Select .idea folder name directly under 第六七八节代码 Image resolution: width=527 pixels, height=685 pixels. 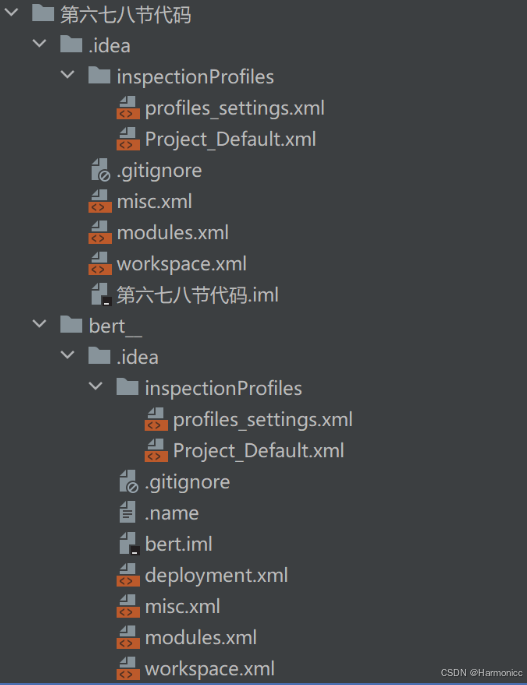pos(110,45)
